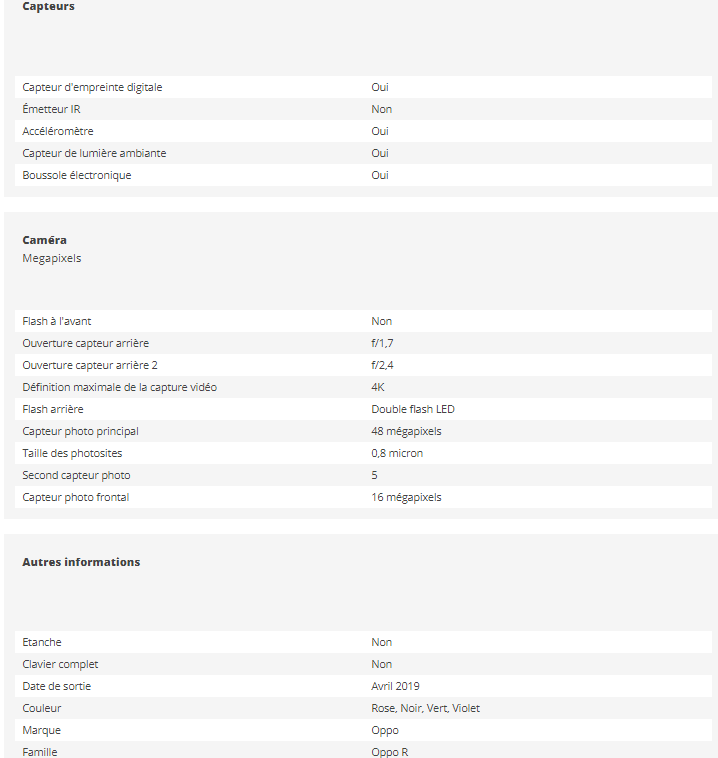This screenshot has height=758, width=718.
Task: Click the Megapixels subtitle under Caméra
Action: (52, 258)
